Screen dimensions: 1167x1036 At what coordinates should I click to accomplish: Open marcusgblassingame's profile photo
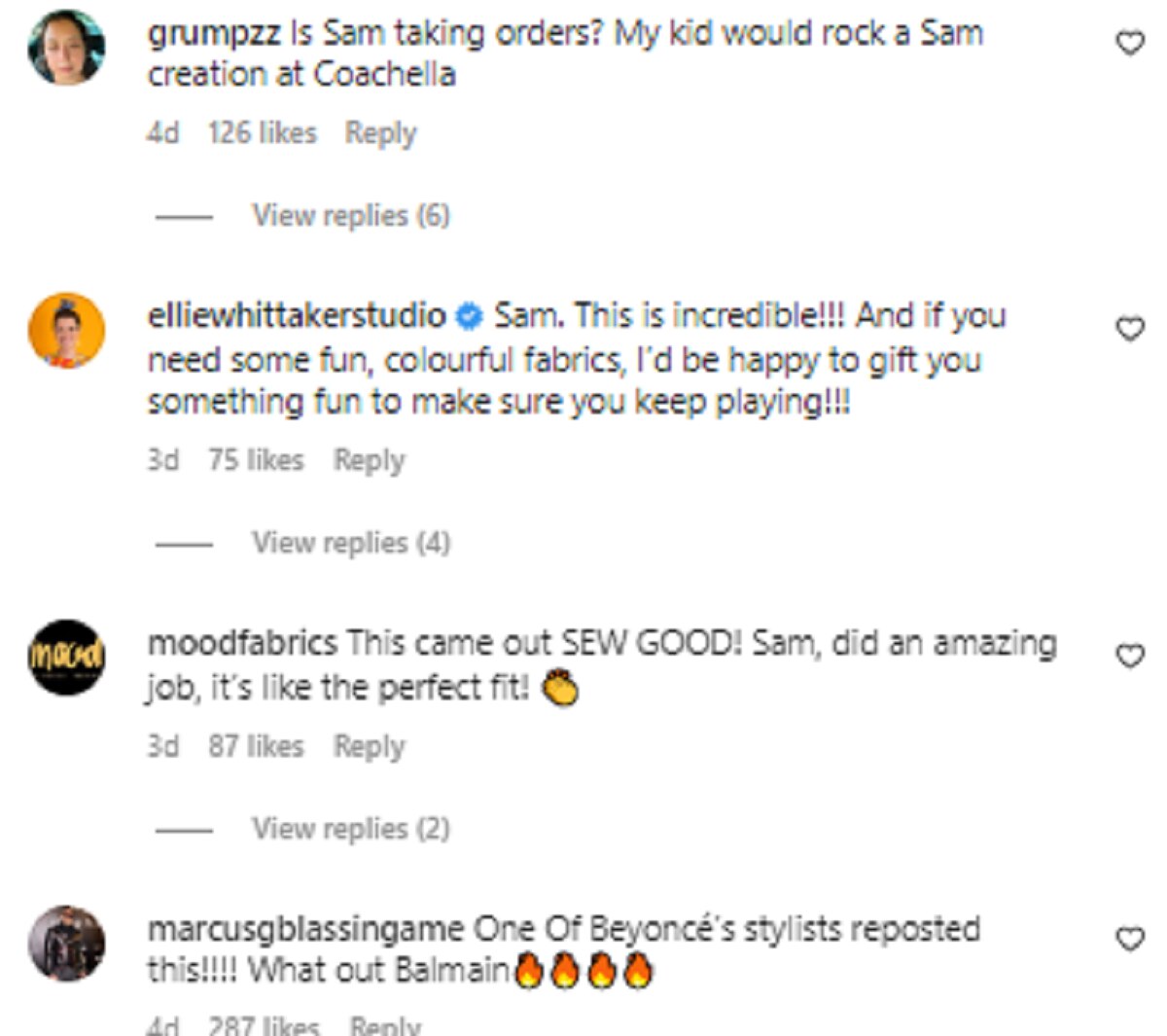66,943
